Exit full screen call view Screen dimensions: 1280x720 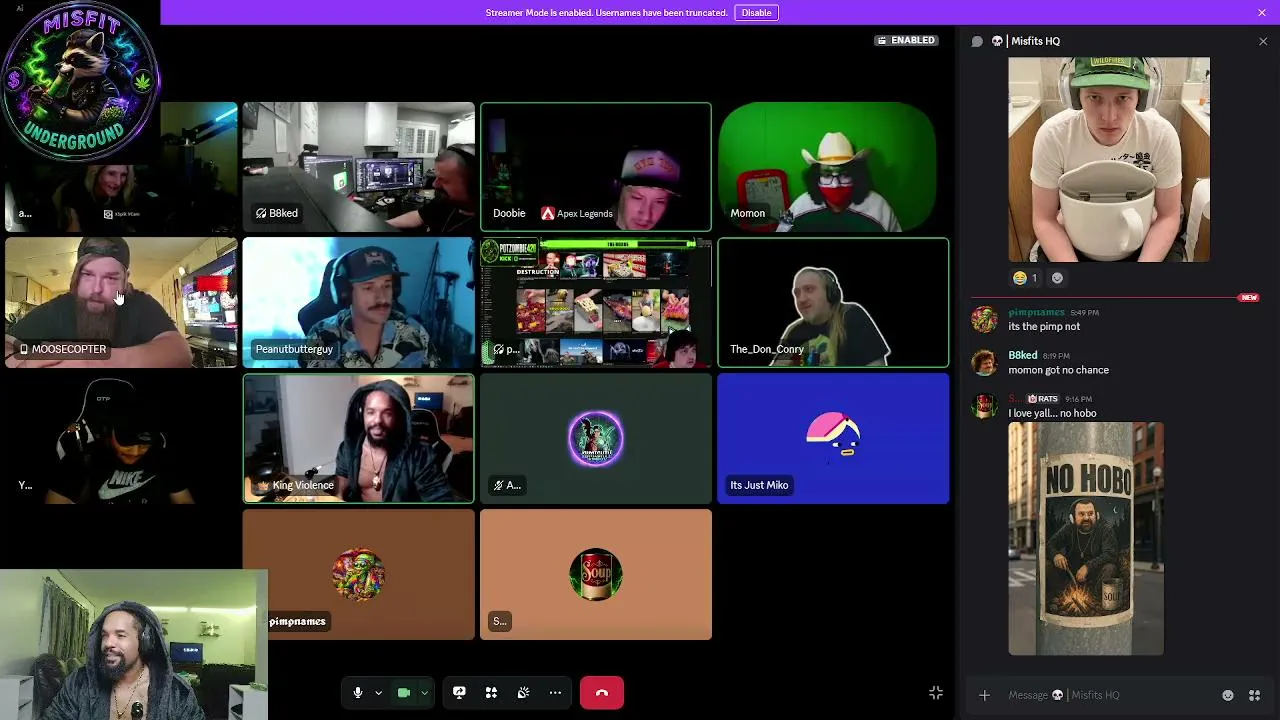pos(936,693)
